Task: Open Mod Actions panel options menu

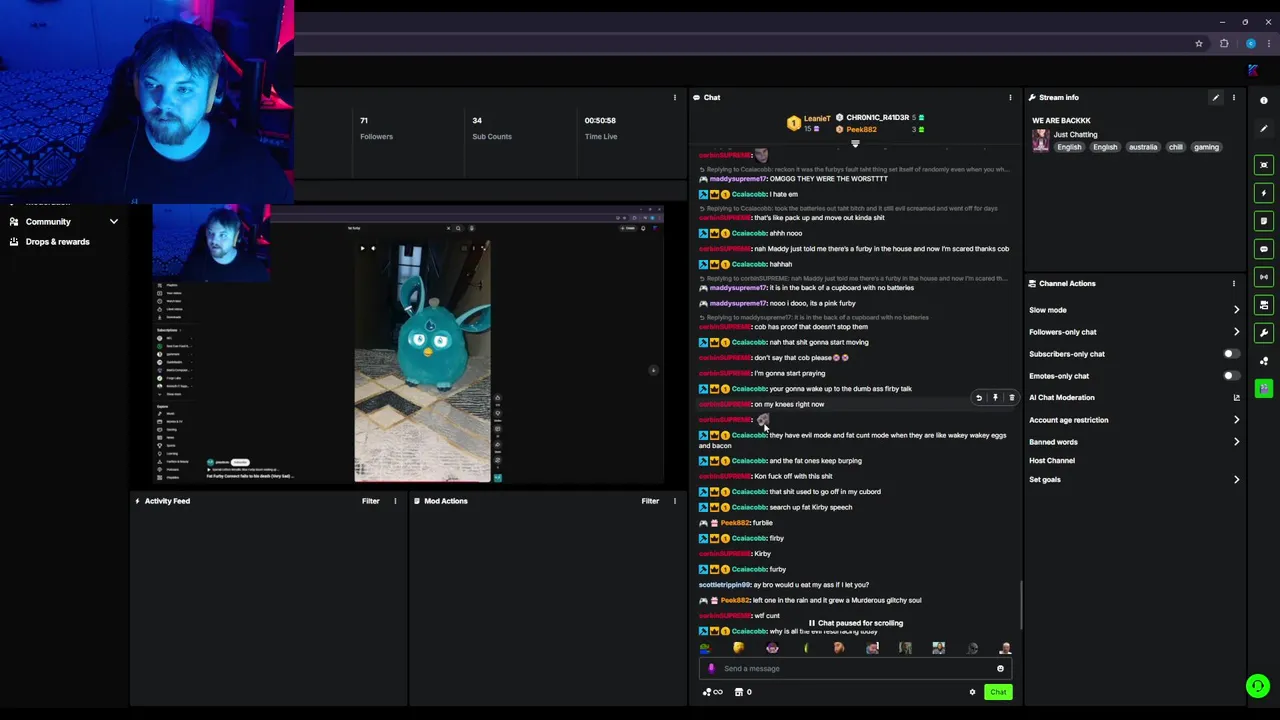Action: [675, 501]
